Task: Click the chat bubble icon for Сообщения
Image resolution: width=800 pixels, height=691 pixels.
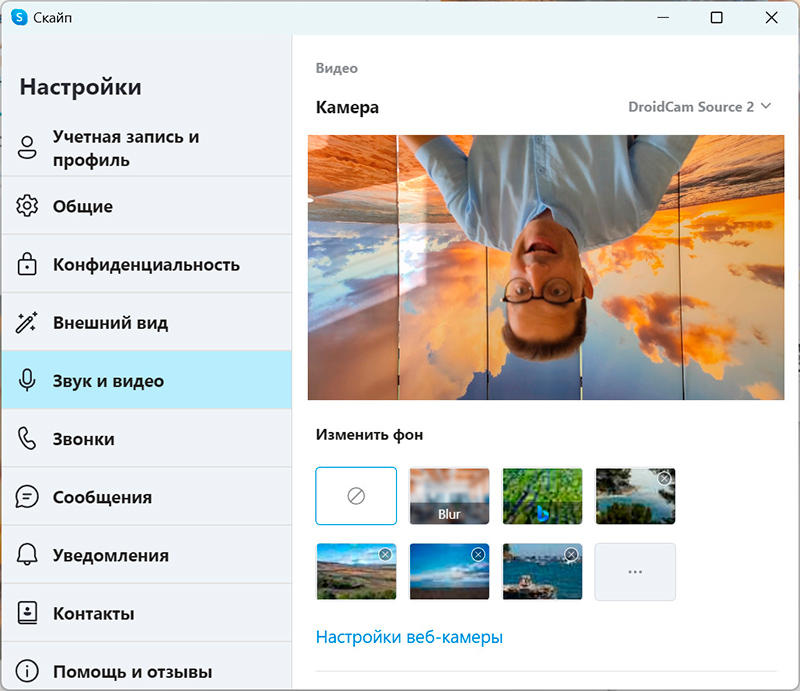Action: pos(27,497)
